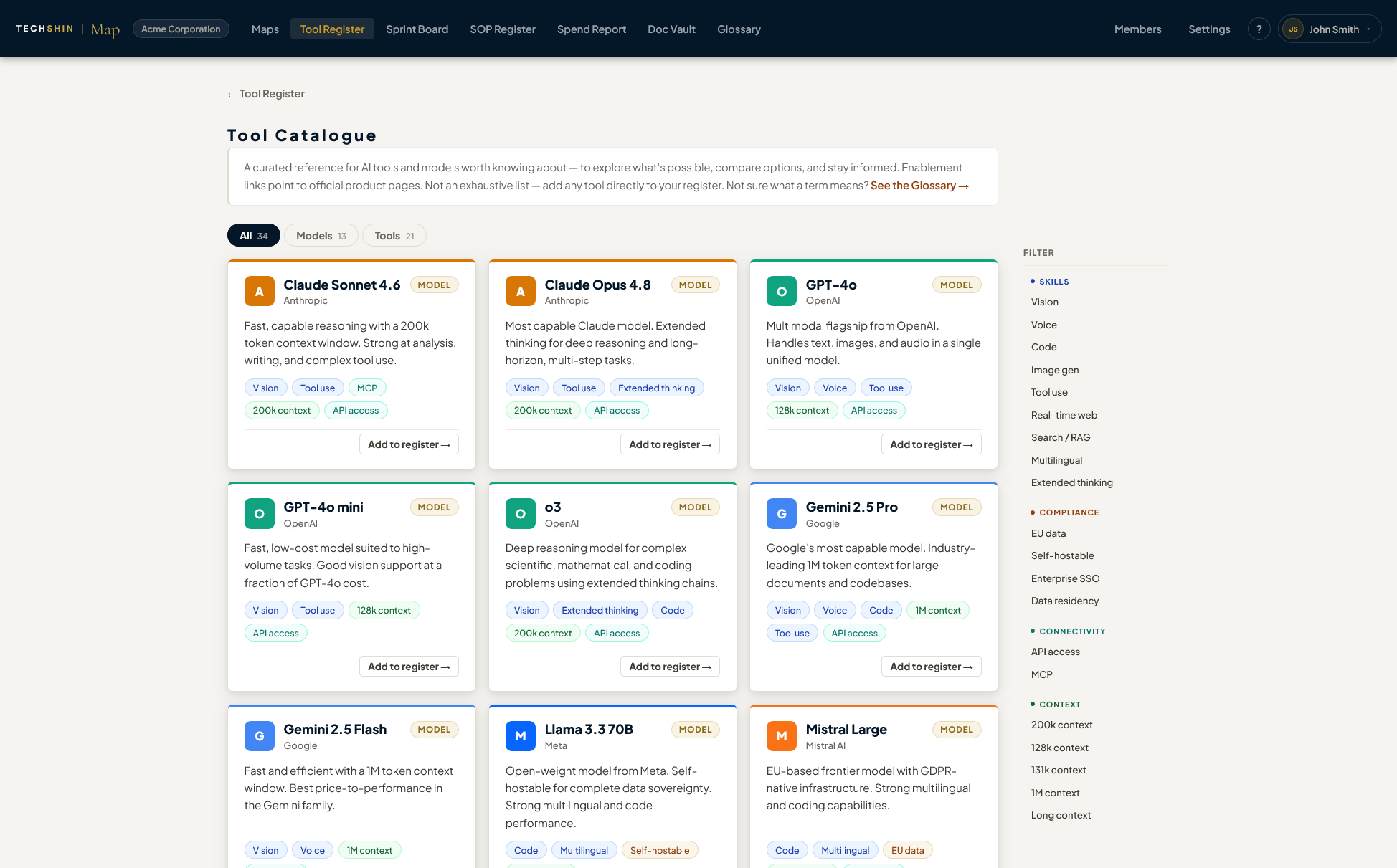Open the Acme Corporation workspace selector

[181, 29]
